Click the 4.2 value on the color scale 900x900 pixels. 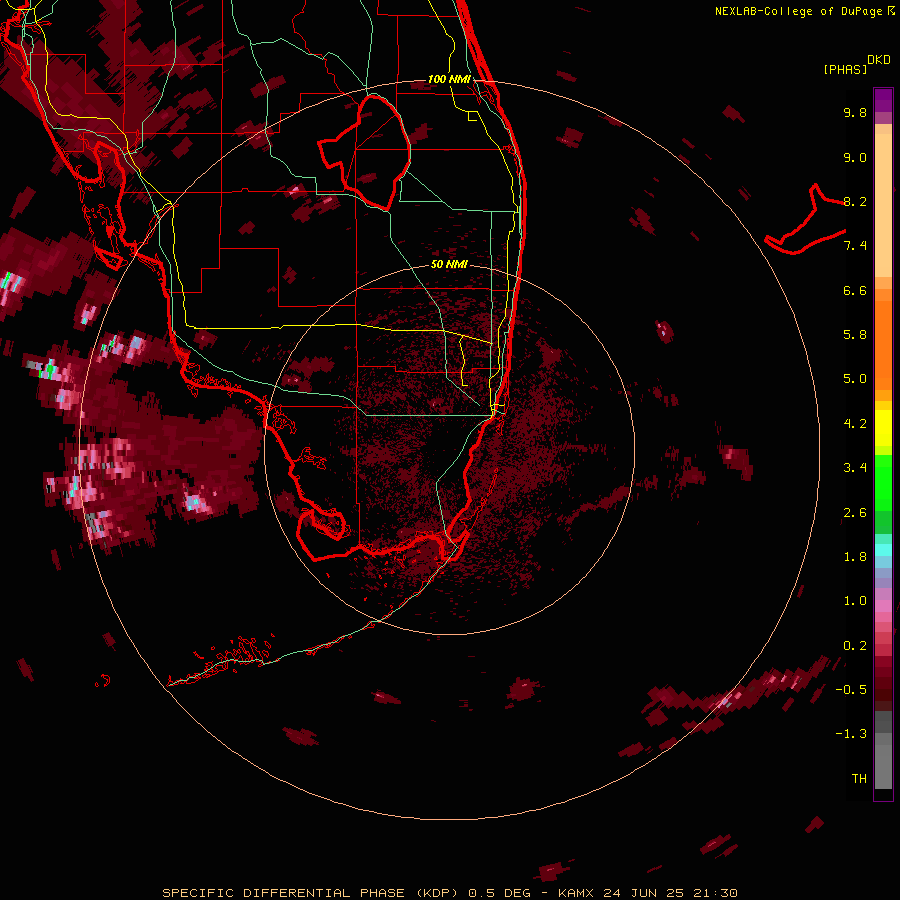pos(855,424)
